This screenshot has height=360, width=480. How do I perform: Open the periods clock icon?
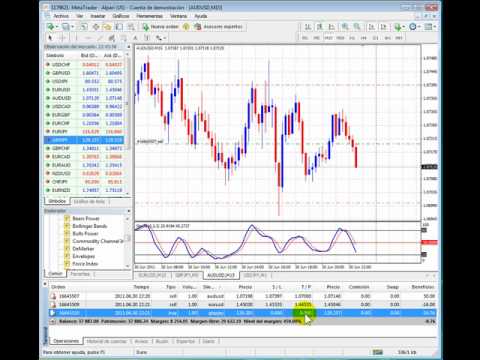[x=413, y=27]
